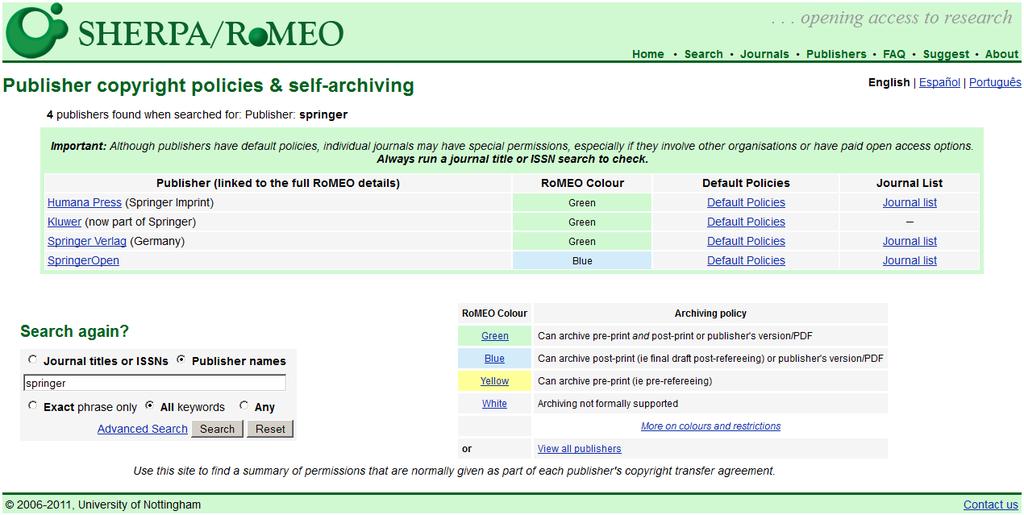1024x515 pixels.
Task: Click the Search again? heading
Action: [74, 332]
